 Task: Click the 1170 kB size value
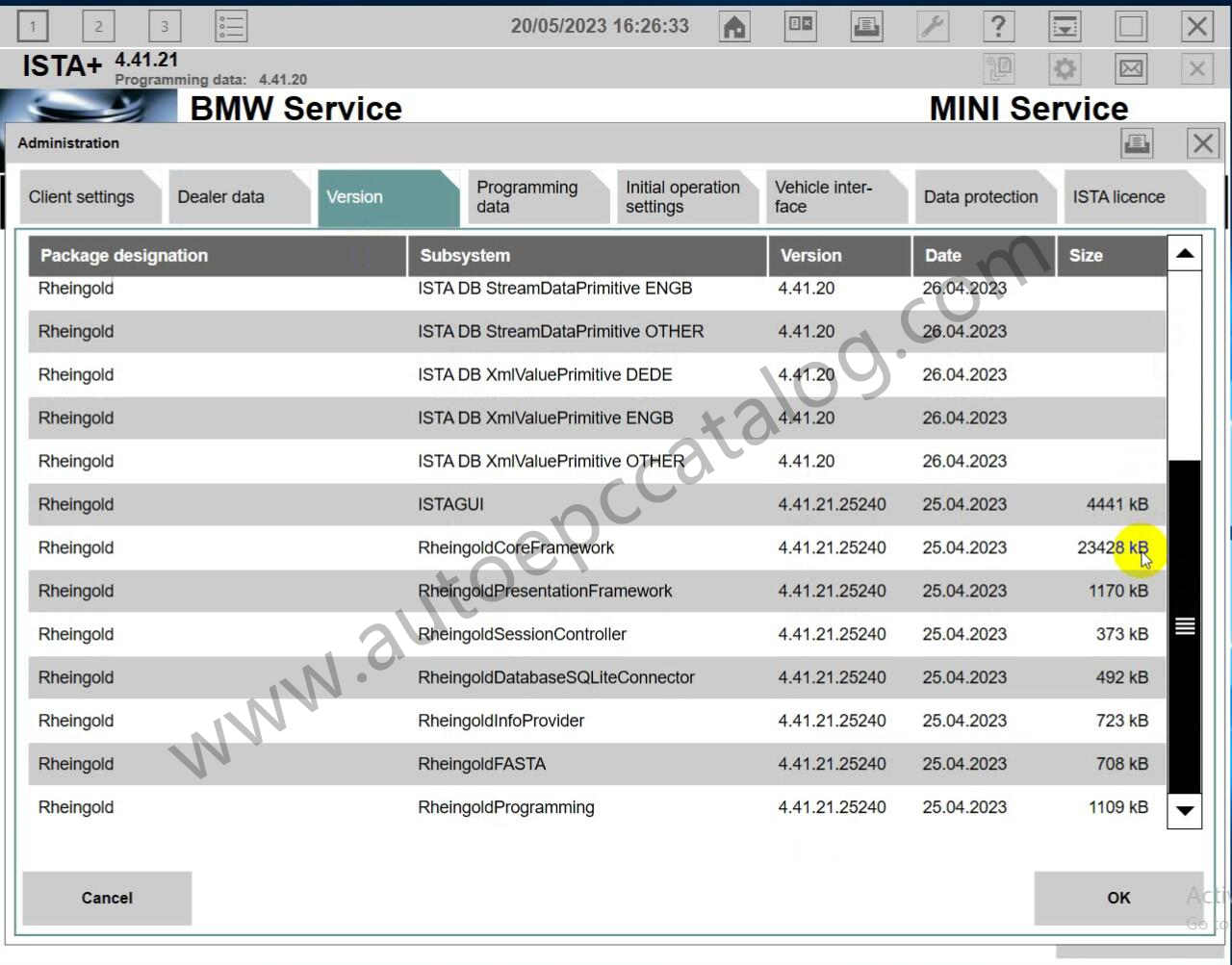click(x=1118, y=592)
